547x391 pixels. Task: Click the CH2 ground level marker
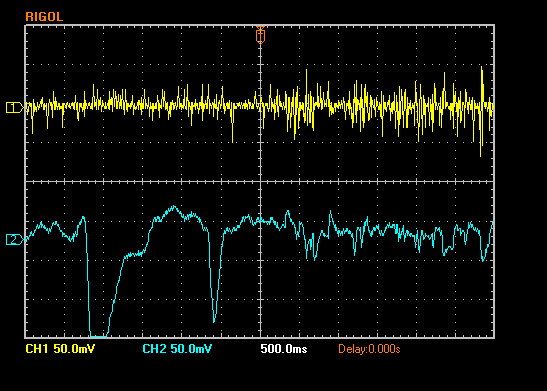click(x=15, y=240)
